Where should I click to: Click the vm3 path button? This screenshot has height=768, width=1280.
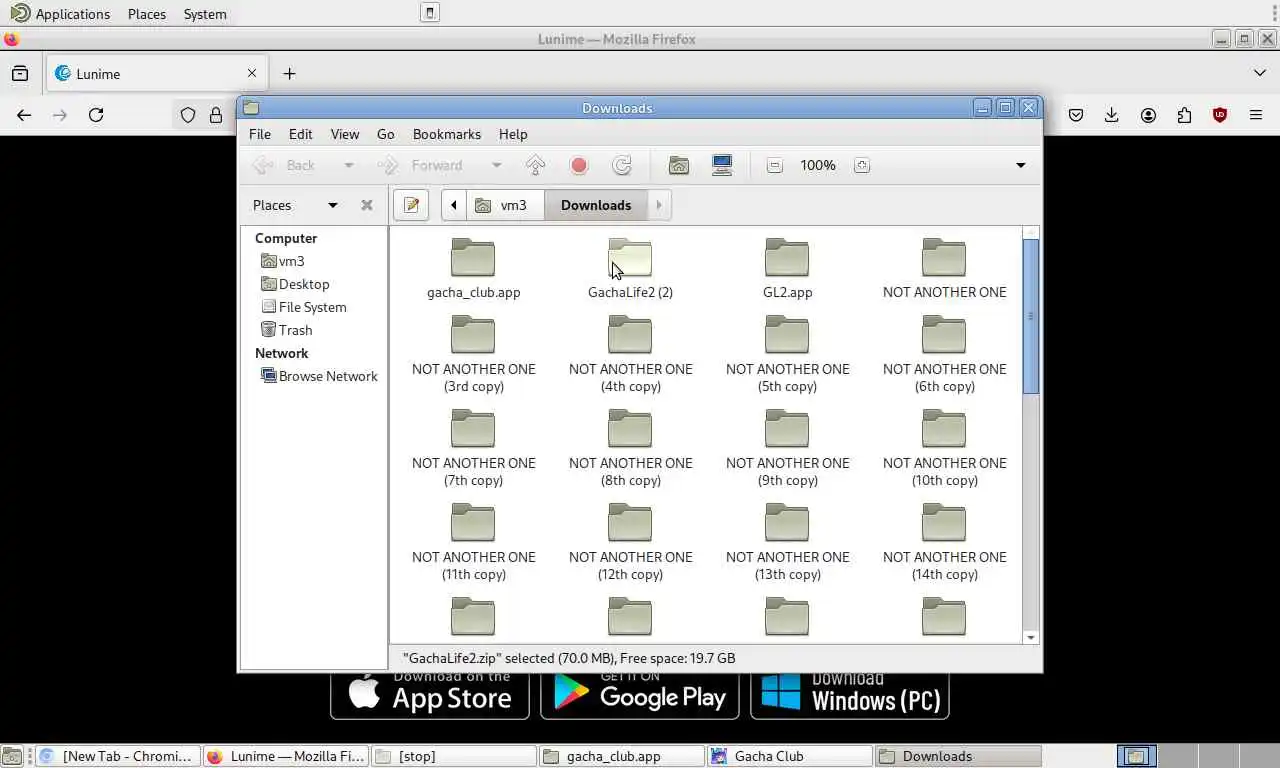click(x=505, y=205)
